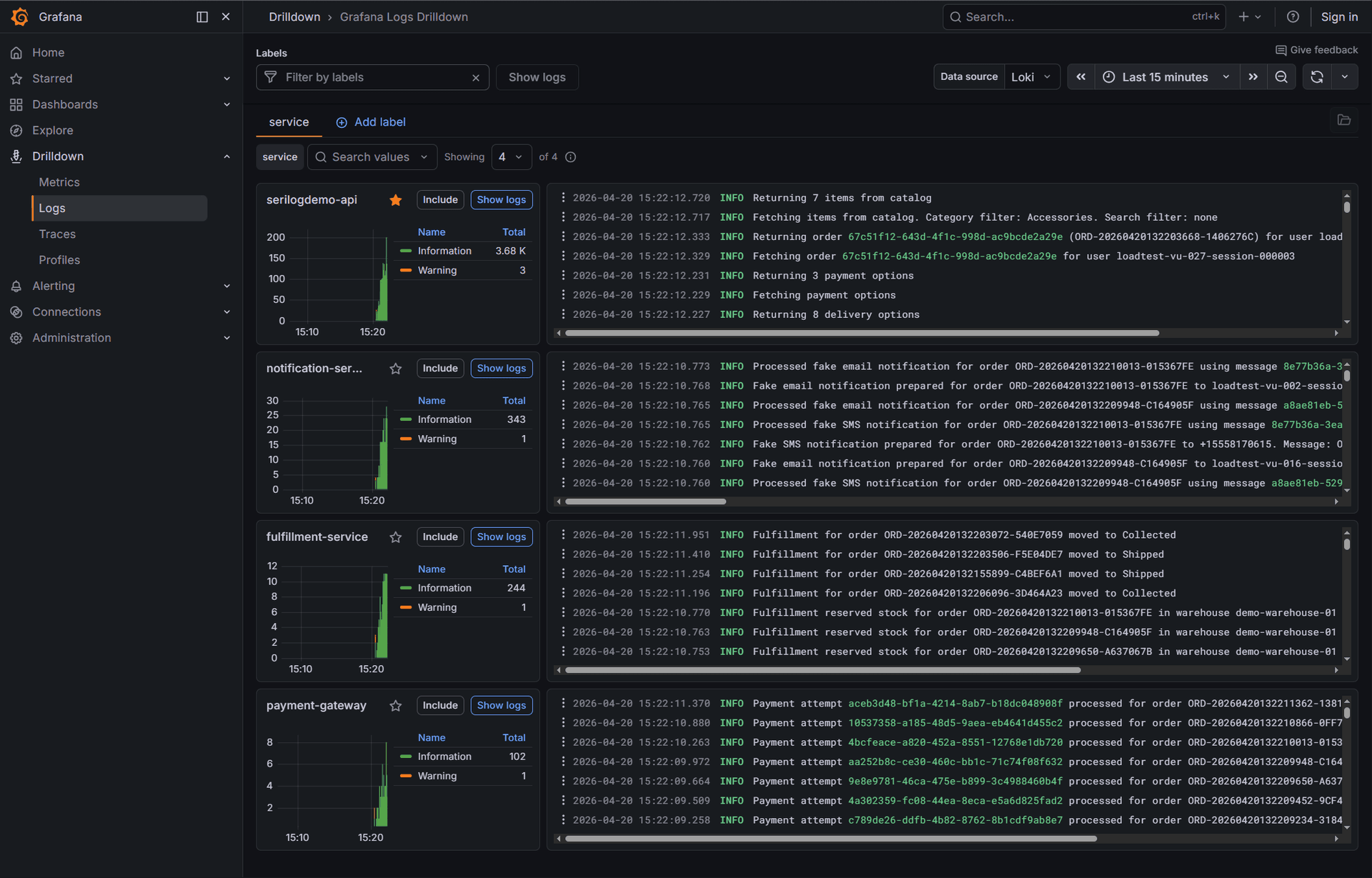The image size is (1372, 878).
Task: Change the Showing count dropdown from 4
Action: (511, 156)
